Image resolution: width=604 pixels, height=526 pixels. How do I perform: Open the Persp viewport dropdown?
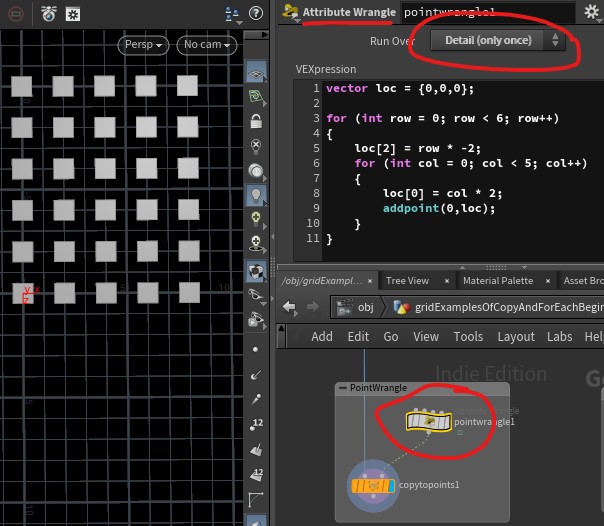141,45
